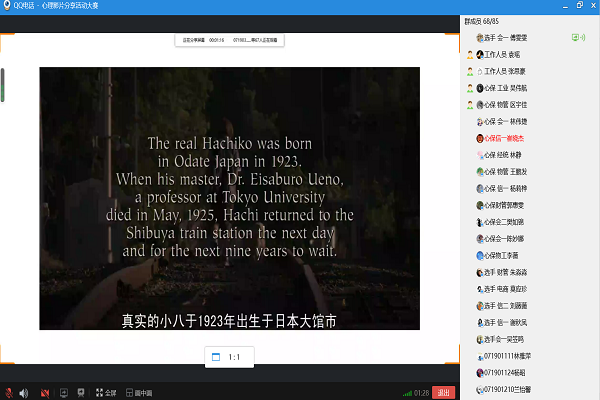Select the red-highlighted 心保信一 member name
The height and width of the screenshot is (400, 600).
[x=504, y=139]
